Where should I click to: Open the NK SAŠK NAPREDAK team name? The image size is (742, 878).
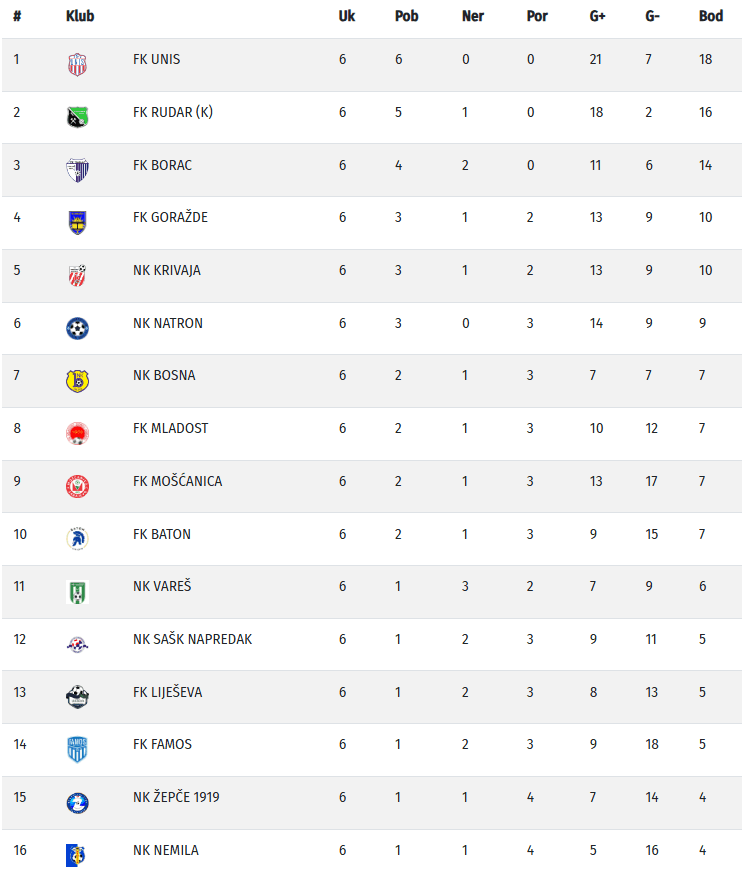pos(193,639)
